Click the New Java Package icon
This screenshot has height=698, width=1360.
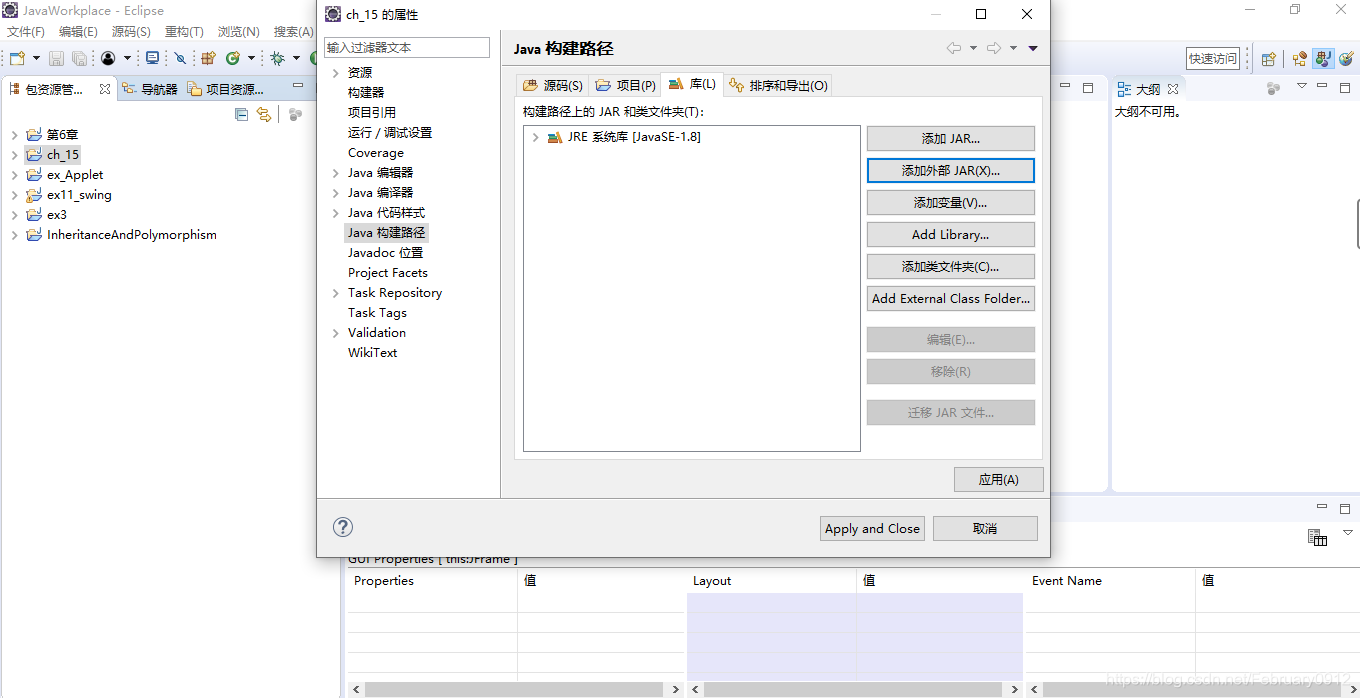tap(209, 59)
